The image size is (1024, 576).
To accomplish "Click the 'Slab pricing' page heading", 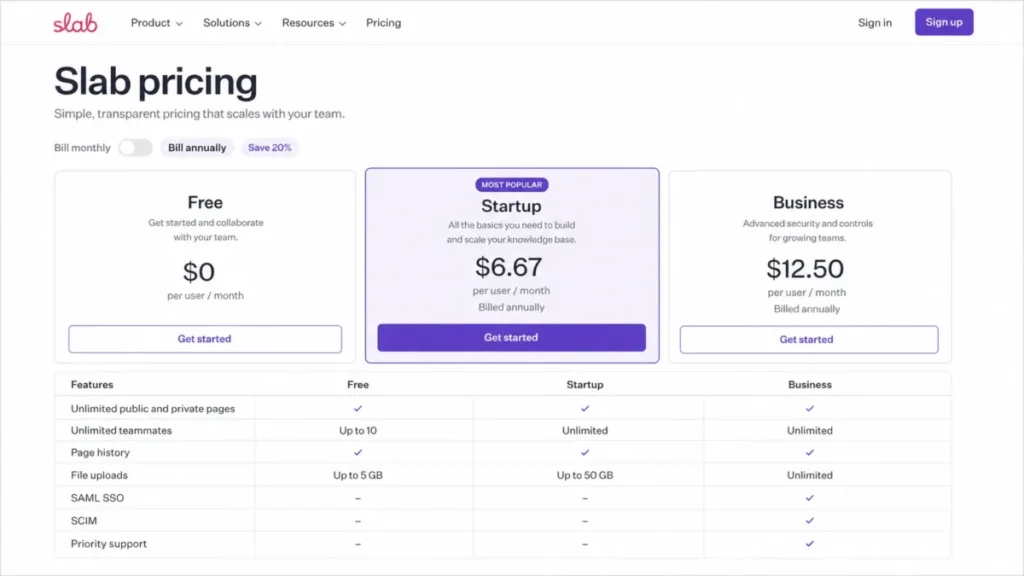I will 155,82.
